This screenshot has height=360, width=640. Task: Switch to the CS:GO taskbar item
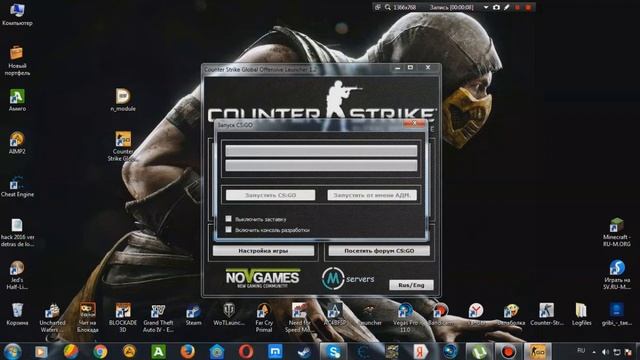[538, 351]
